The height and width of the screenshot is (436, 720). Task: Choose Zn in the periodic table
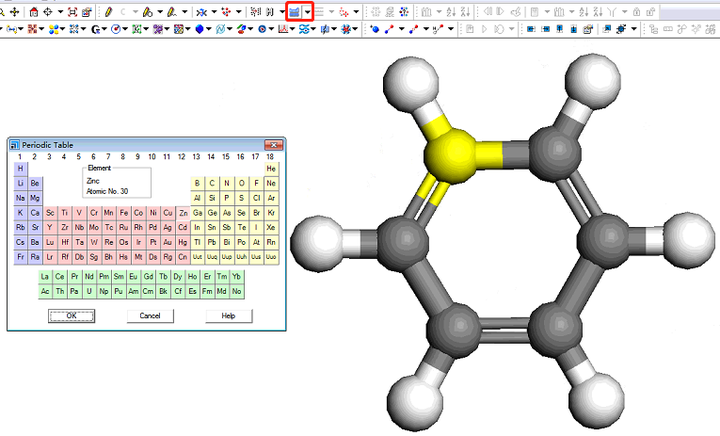click(x=183, y=213)
